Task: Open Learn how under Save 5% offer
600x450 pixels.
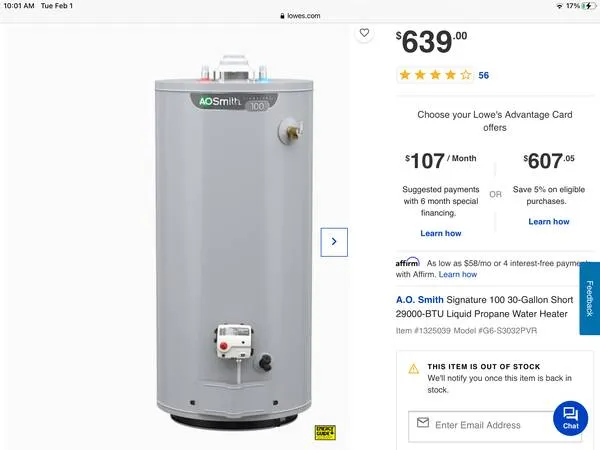Action: coord(549,221)
